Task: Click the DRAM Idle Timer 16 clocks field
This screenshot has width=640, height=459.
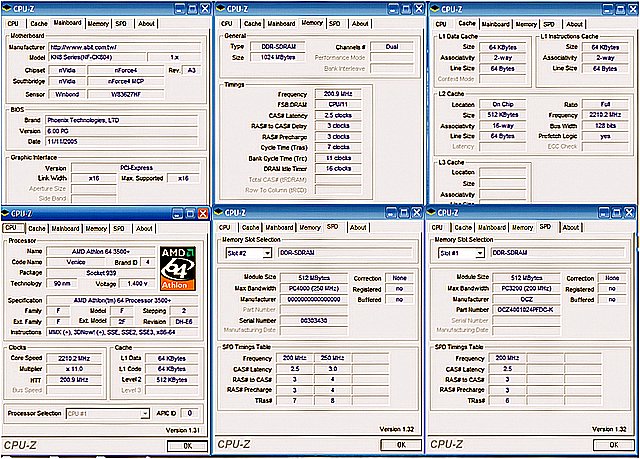Action: [x=338, y=169]
